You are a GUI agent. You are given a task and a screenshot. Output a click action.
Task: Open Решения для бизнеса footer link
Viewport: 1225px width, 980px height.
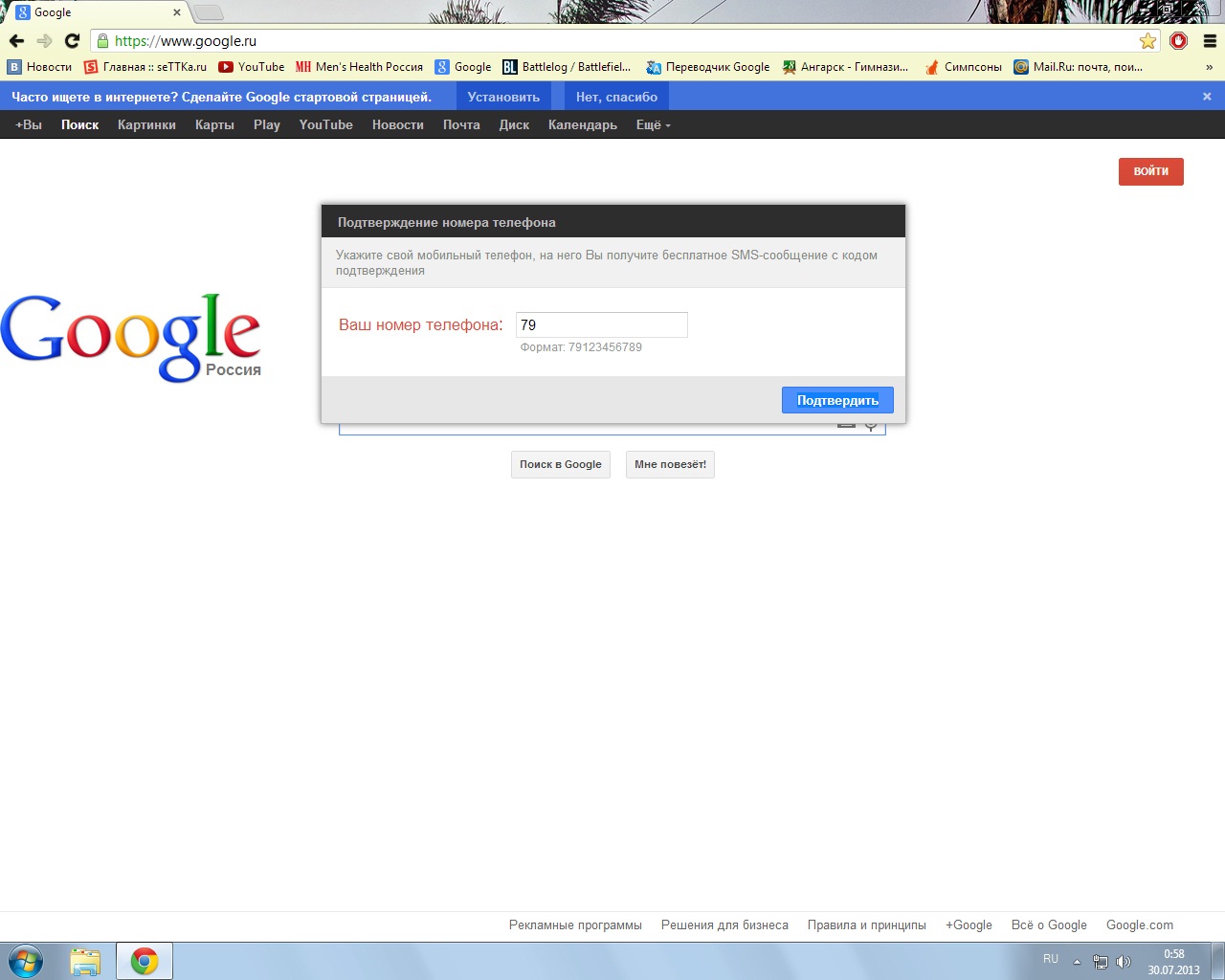click(x=724, y=924)
